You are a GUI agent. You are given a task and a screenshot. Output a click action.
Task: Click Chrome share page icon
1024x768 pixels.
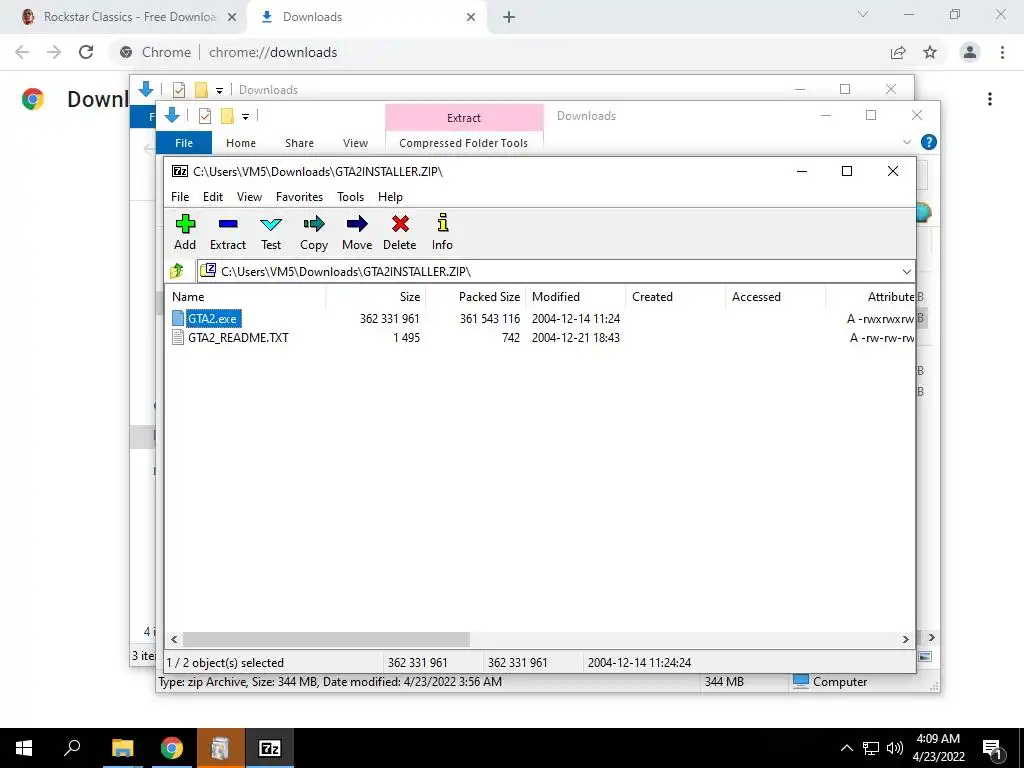click(x=898, y=52)
